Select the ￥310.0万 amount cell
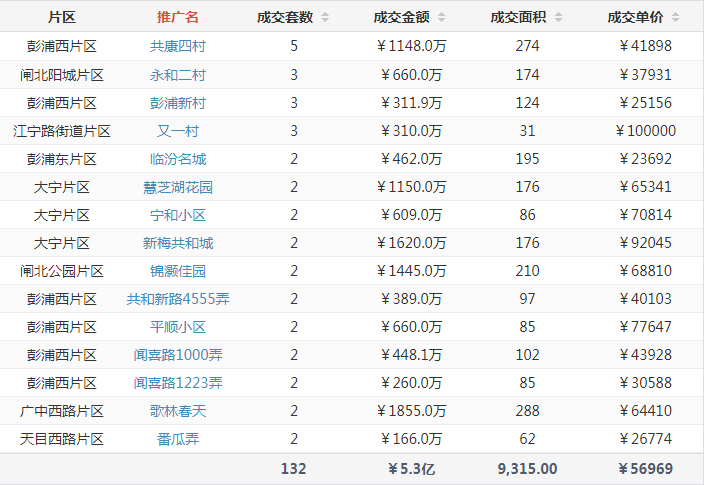Viewport: 704px width, 485px height. pyautogui.click(x=411, y=131)
